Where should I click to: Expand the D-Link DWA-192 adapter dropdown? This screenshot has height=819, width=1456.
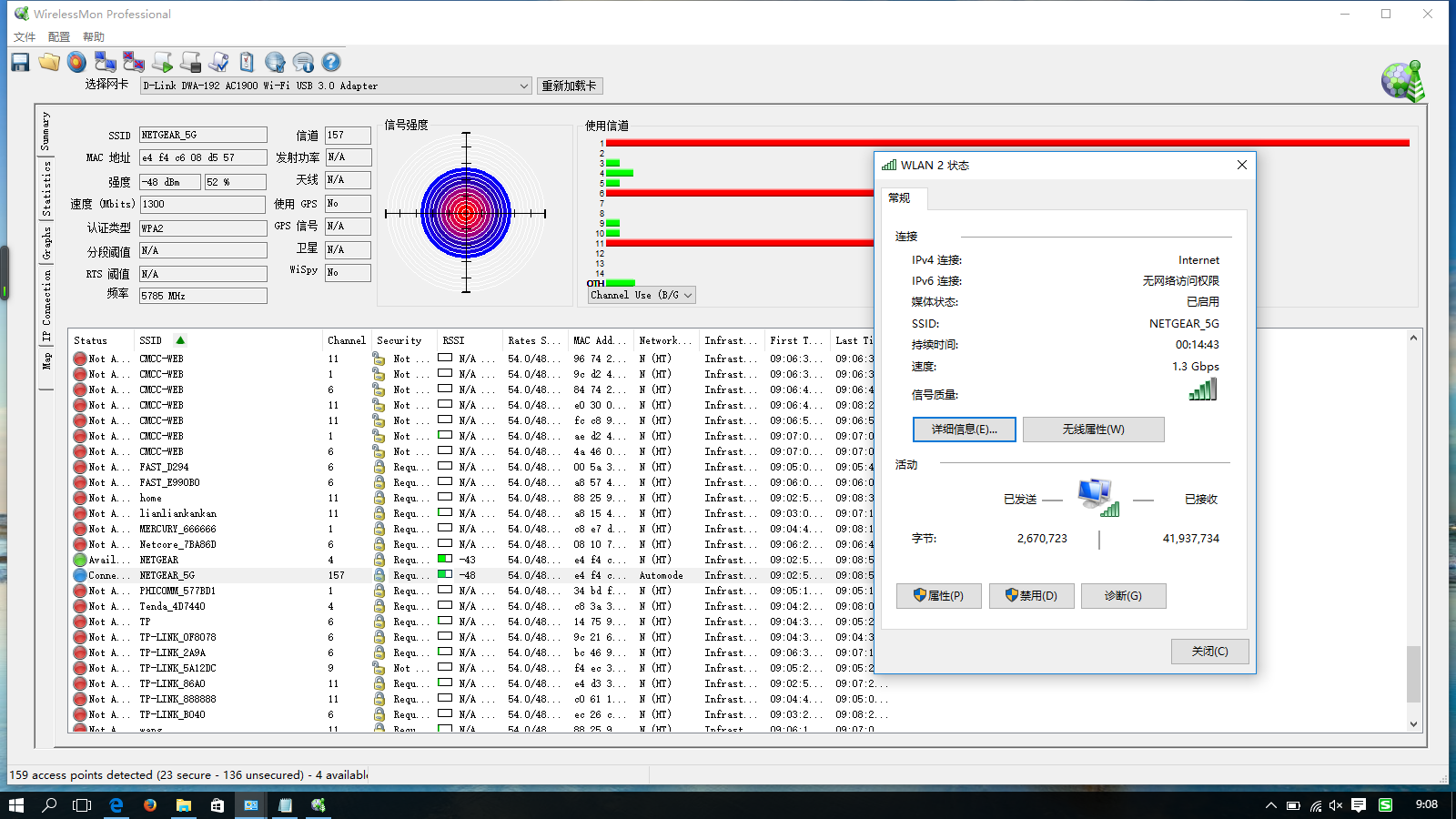pyautogui.click(x=523, y=86)
